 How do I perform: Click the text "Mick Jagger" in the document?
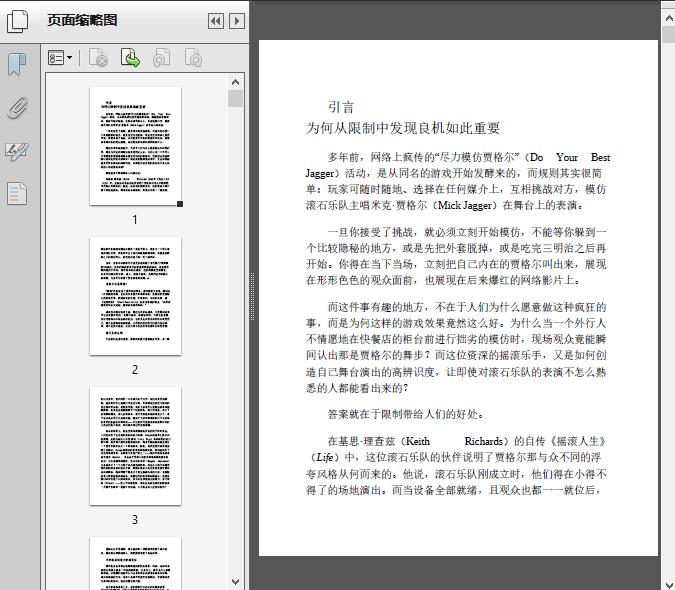coord(465,205)
